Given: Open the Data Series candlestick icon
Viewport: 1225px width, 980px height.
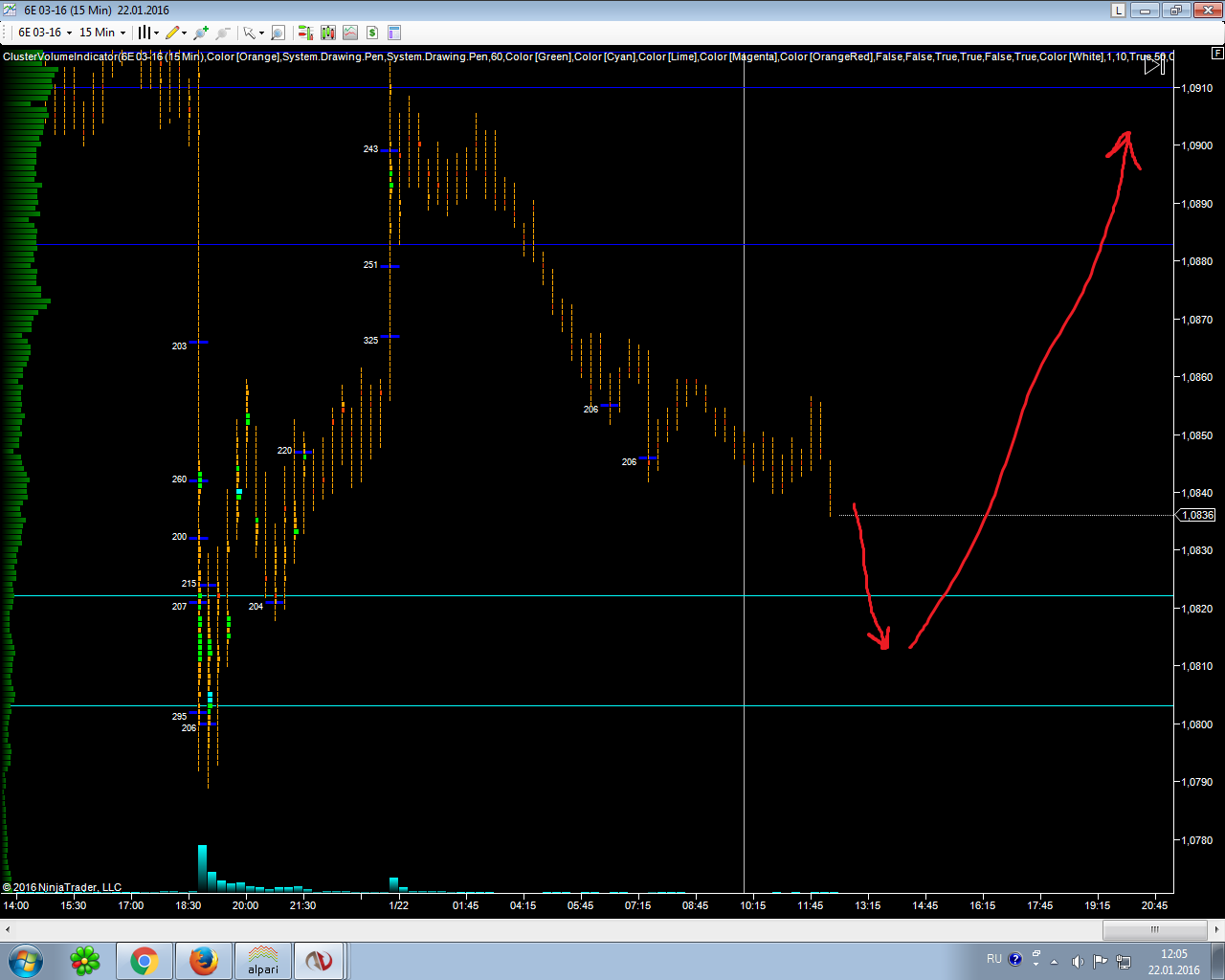Looking at the screenshot, I should 328,33.
